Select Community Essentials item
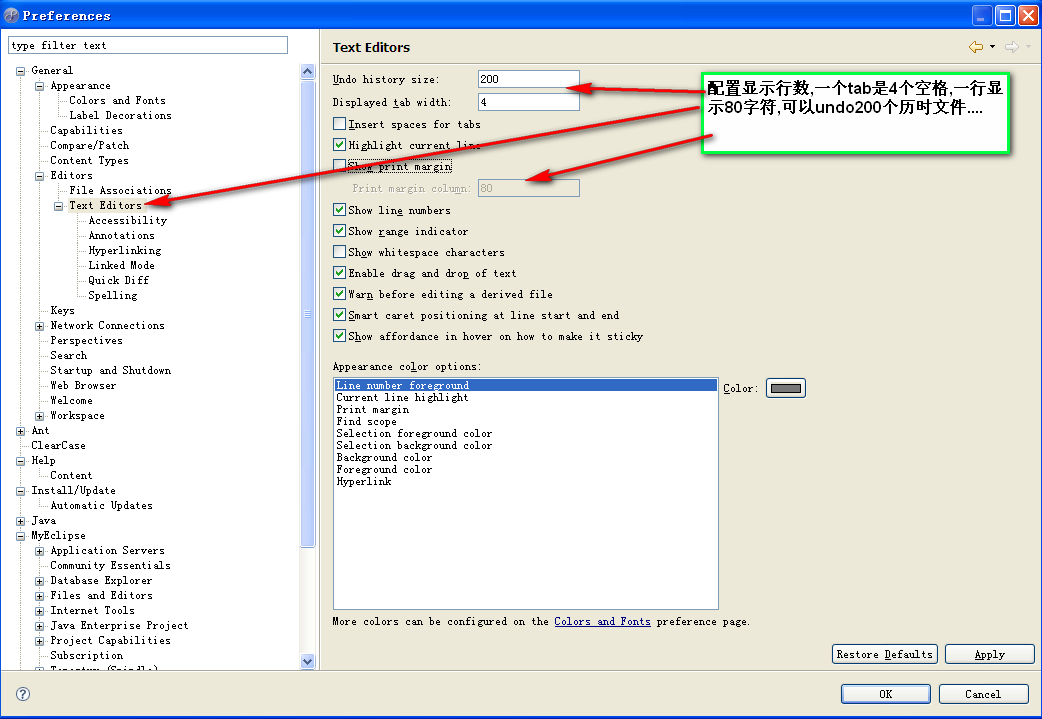The height and width of the screenshot is (719, 1042). pyautogui.click(x=110, y=565)
